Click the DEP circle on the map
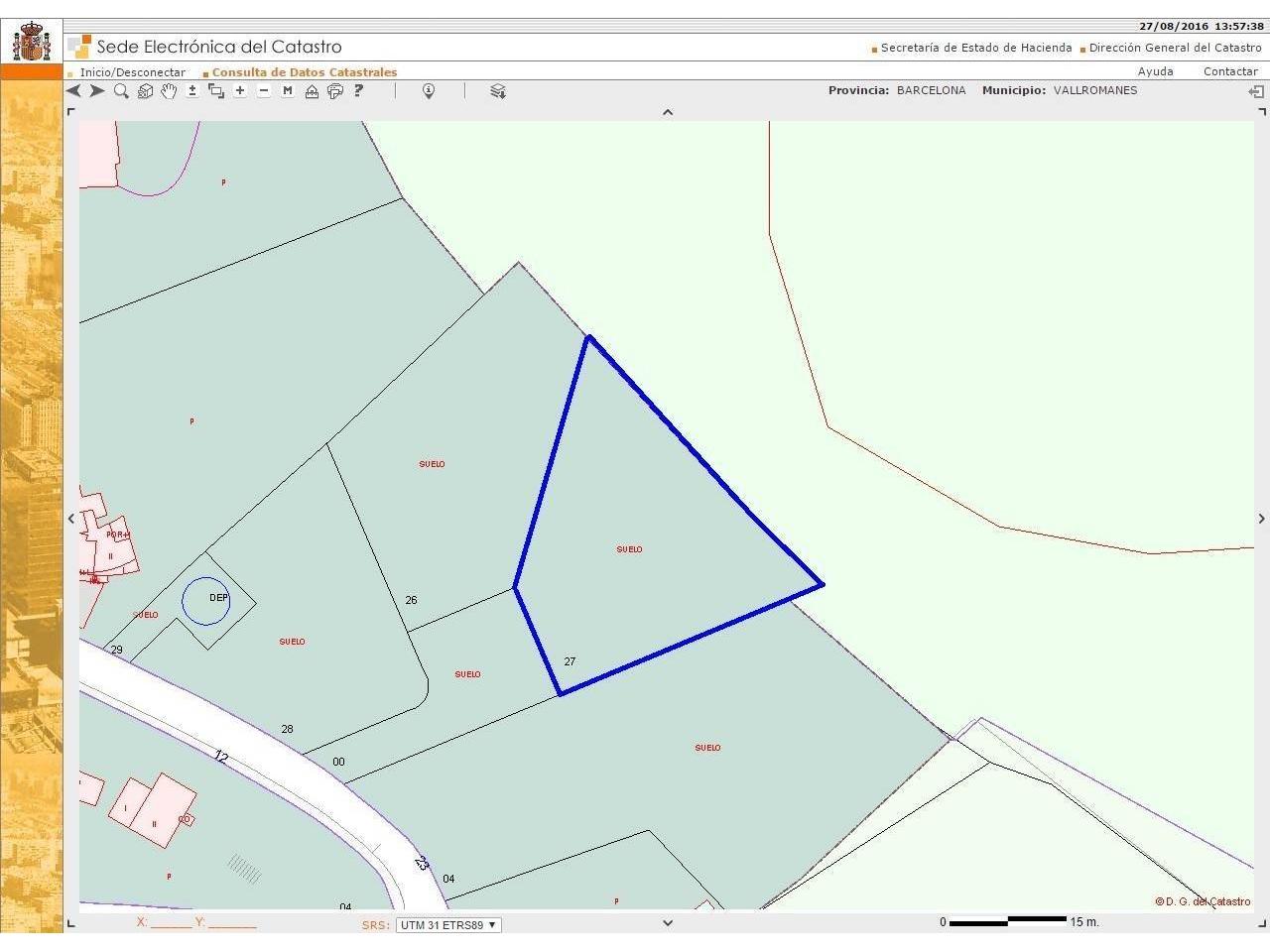 tap(206, 601)
